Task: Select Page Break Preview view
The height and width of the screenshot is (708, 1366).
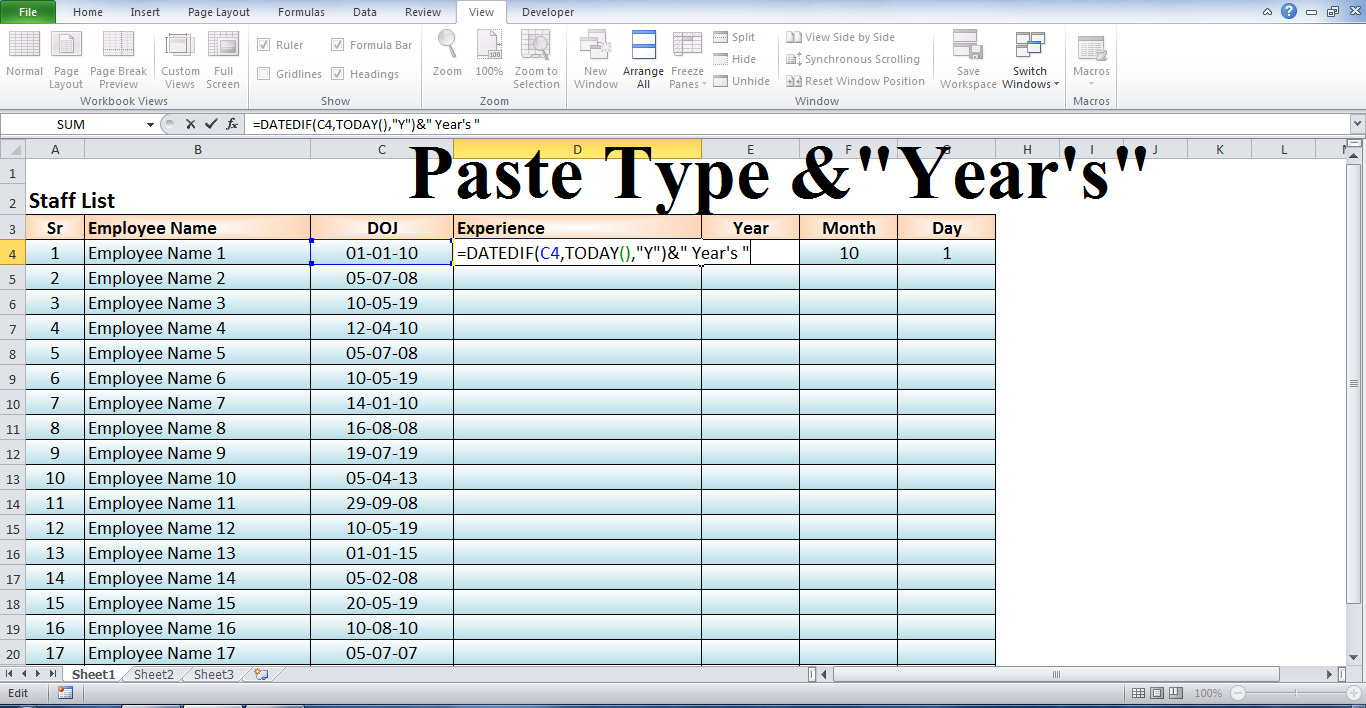Action: tap(118, 55)
